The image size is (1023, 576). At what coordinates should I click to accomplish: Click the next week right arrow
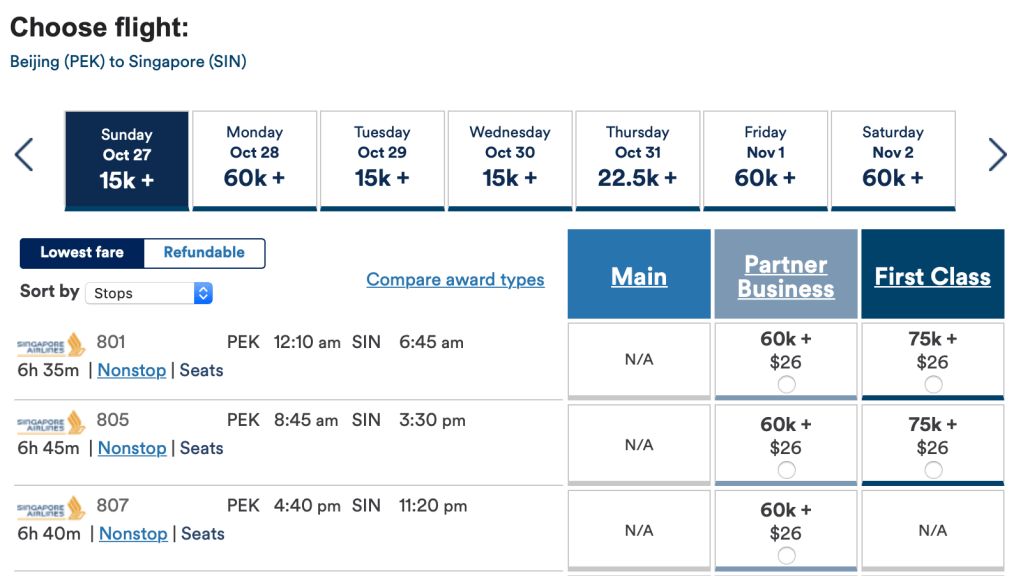tap(997, 155)
